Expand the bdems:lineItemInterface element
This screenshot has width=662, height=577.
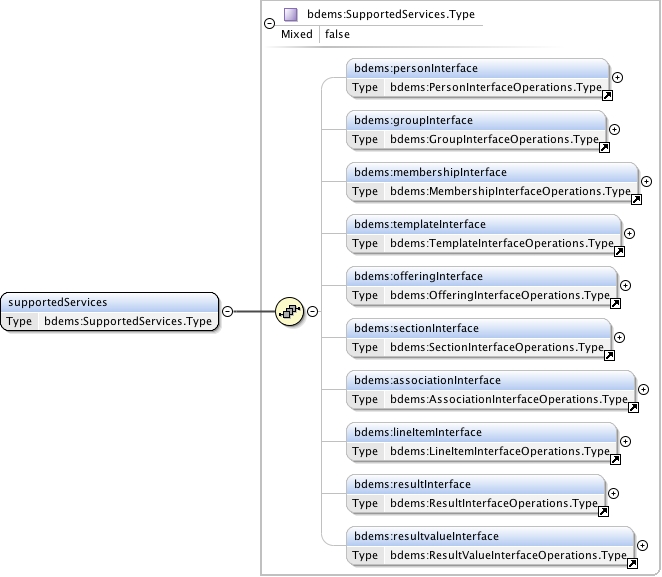[626, 441]
